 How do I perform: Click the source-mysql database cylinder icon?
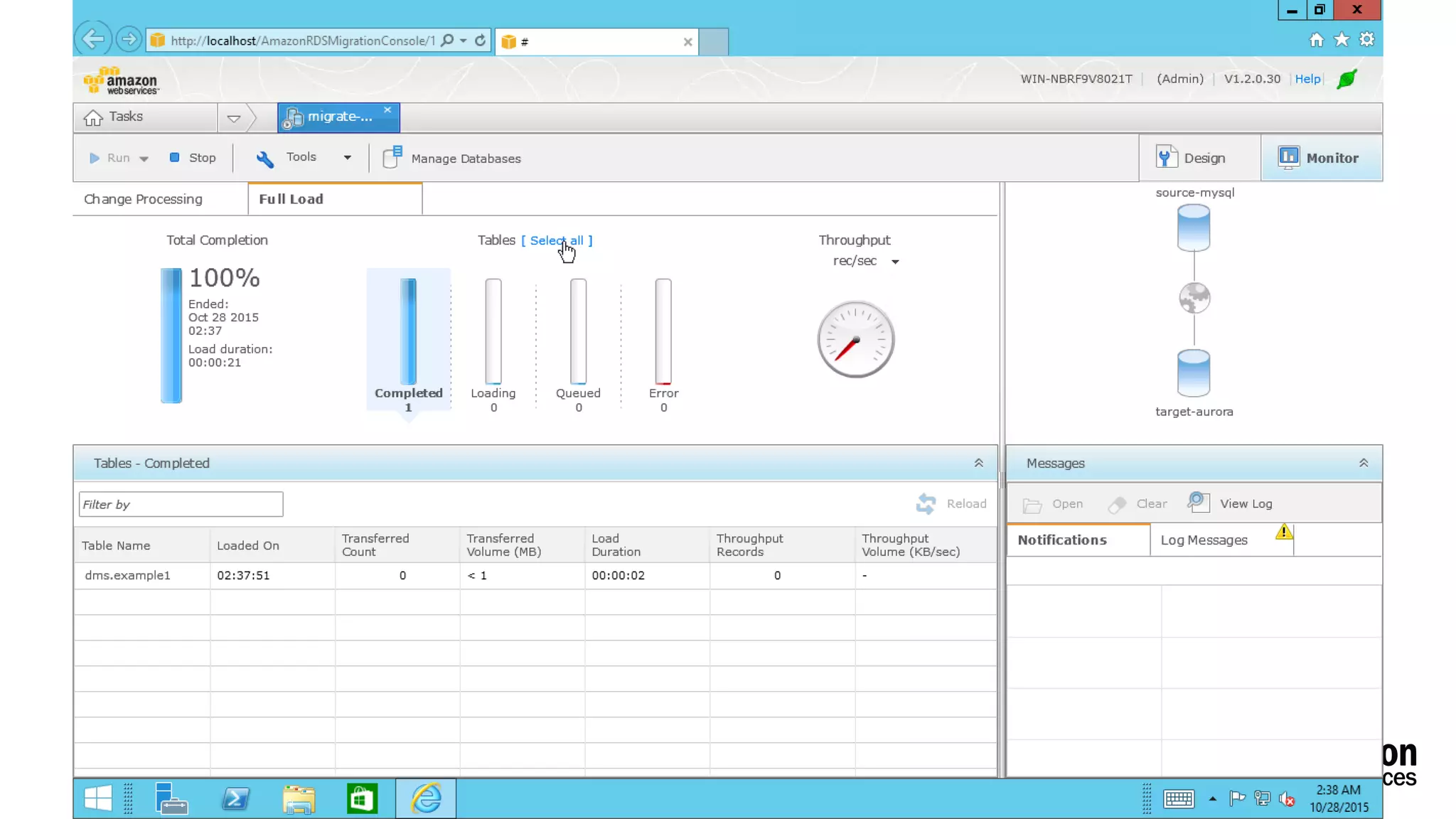coord(1193,228)
